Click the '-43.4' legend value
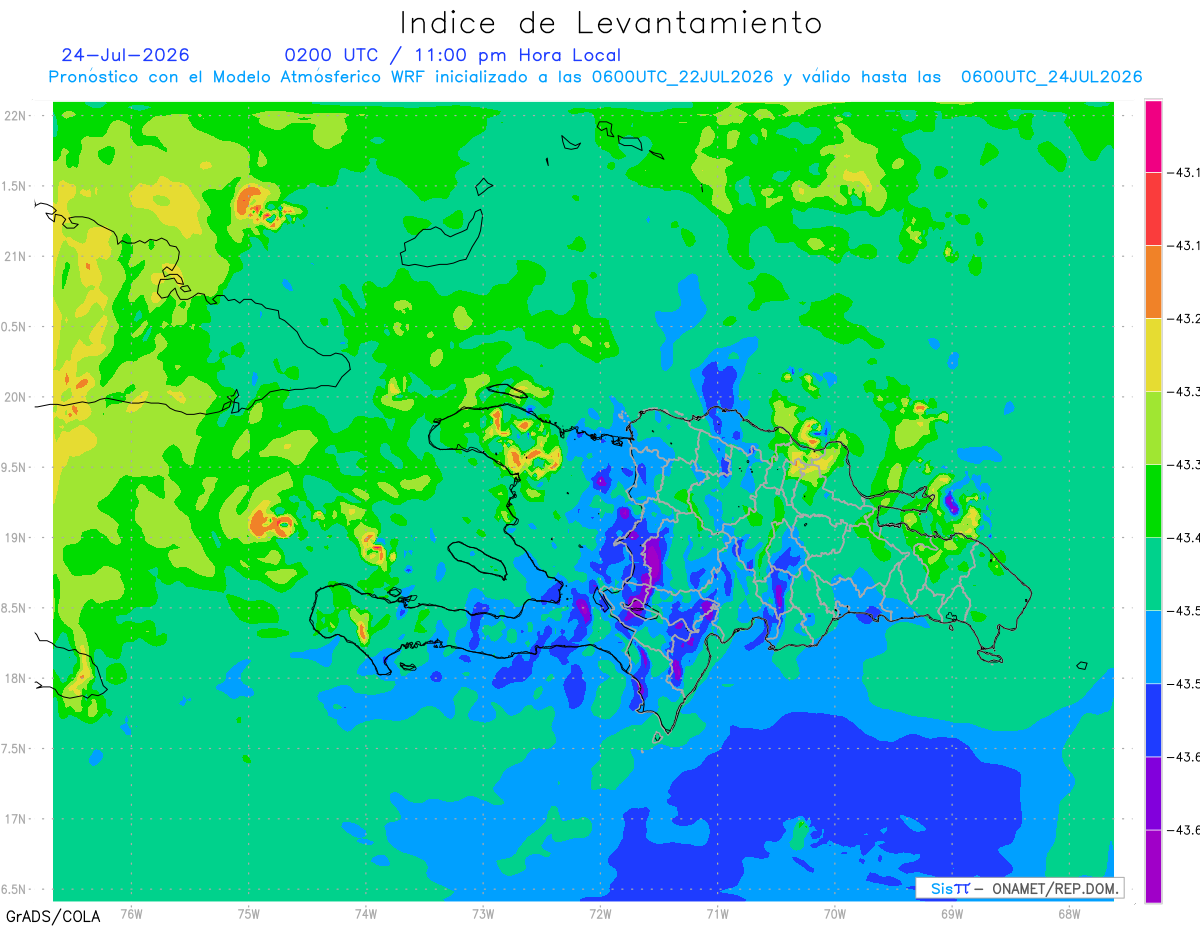1200x927 pixels. click(1185, 538)
